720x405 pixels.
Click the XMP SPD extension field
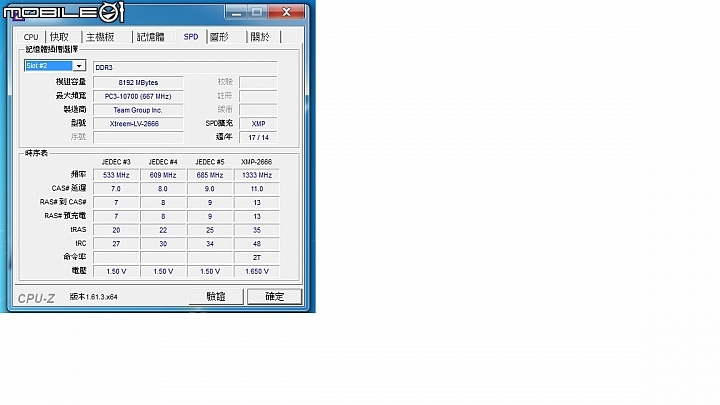(259, 124)
